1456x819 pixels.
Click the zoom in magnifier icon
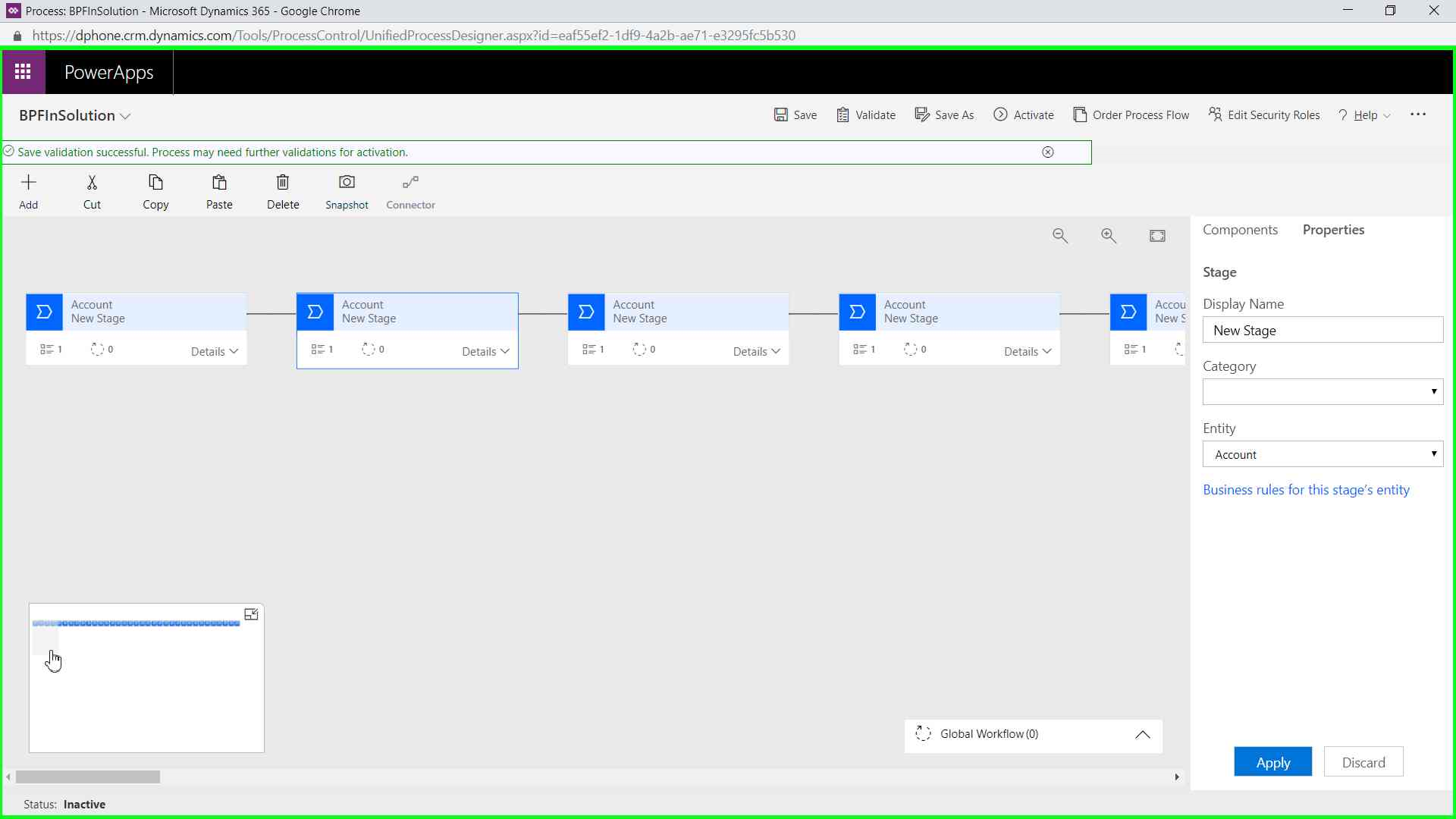(x=1109, y=236)
